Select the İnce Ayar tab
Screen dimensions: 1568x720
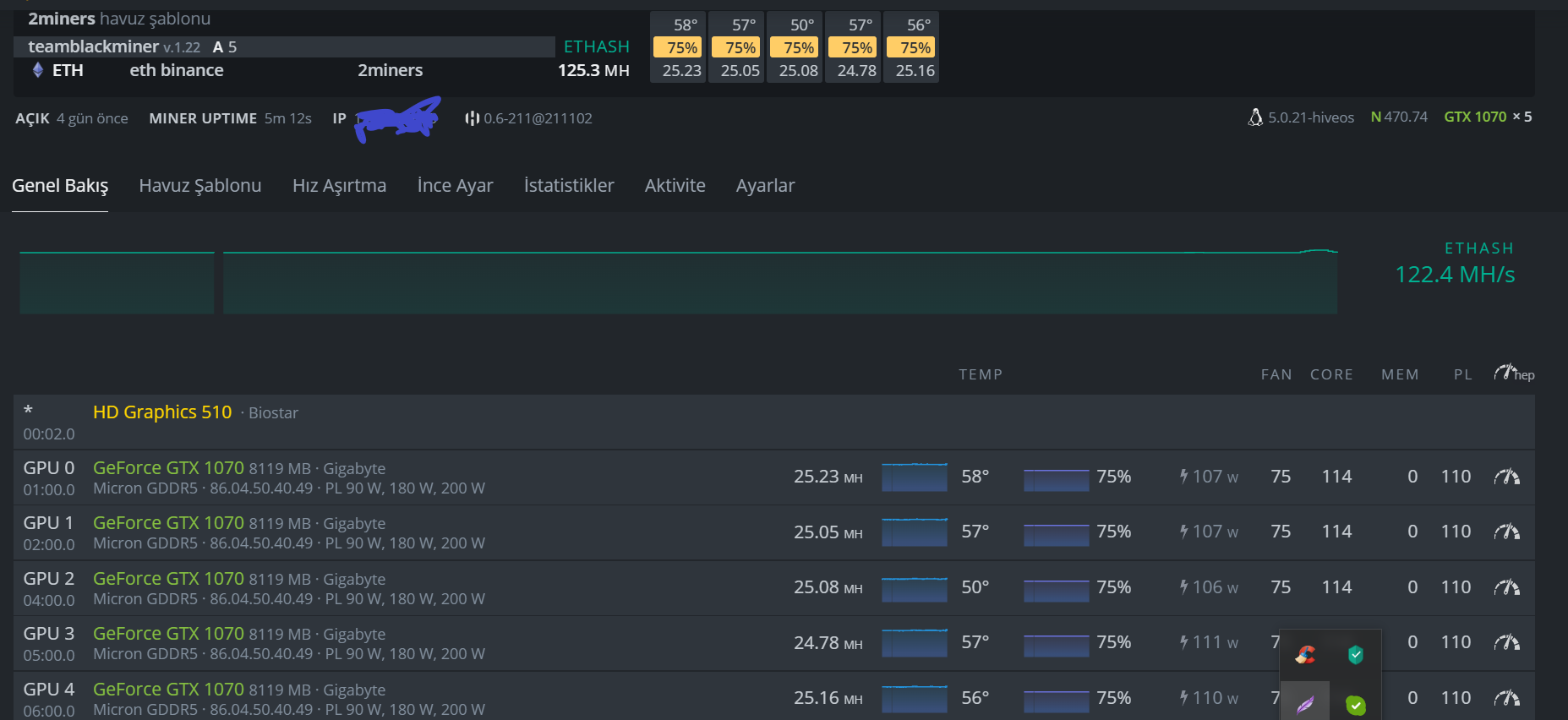[455, 186]
